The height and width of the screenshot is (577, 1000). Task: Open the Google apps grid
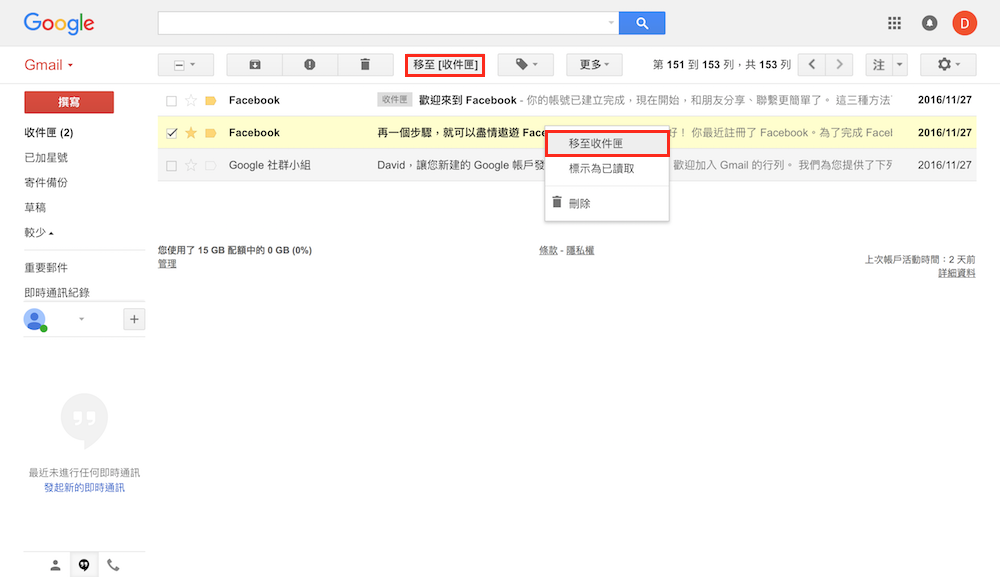[x=894, y=23]
